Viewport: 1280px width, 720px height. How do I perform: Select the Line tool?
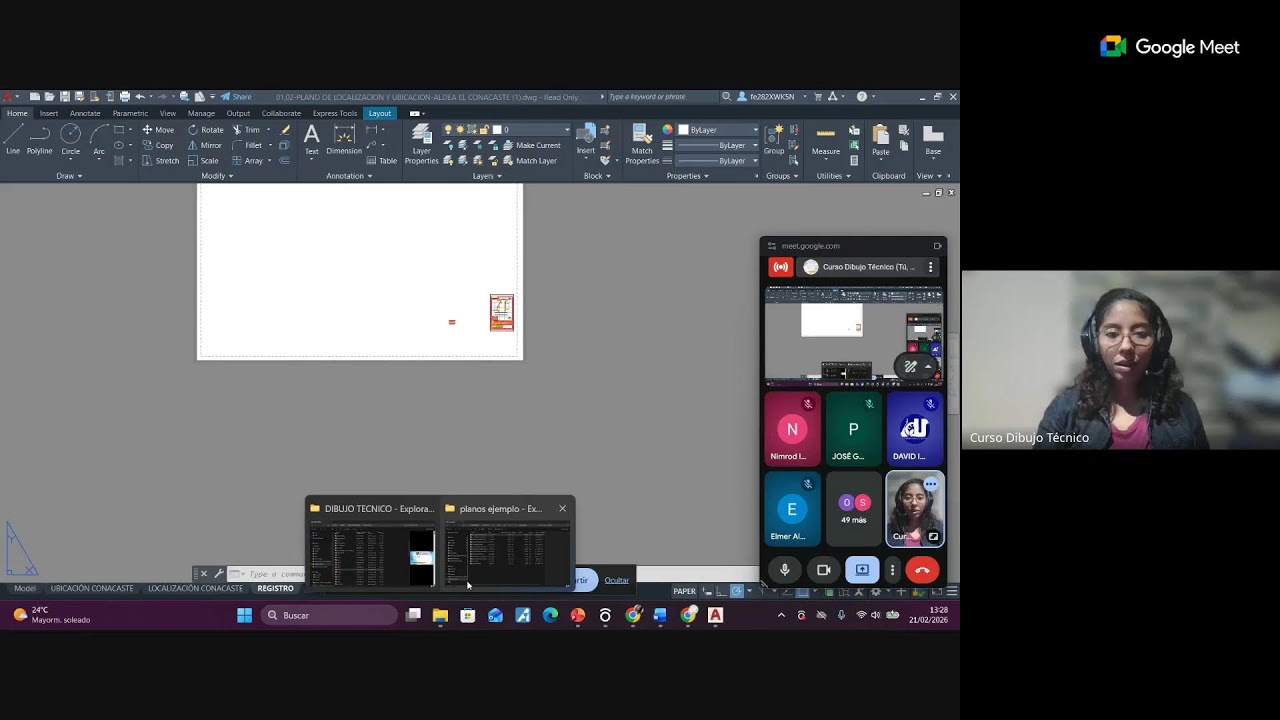point(13,140)
